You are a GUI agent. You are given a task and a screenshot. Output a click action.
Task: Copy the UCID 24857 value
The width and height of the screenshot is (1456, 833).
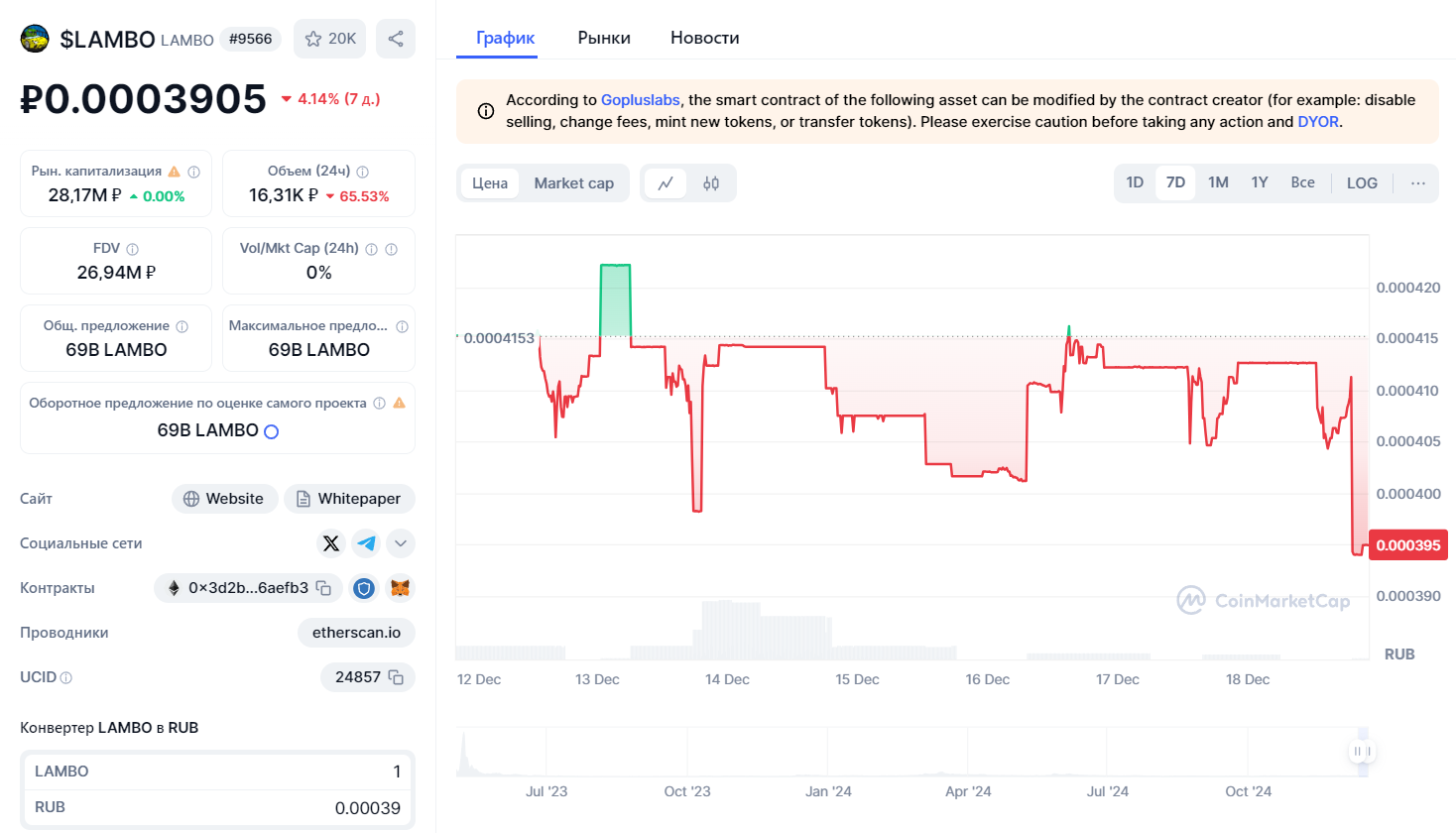click(396, 677)
